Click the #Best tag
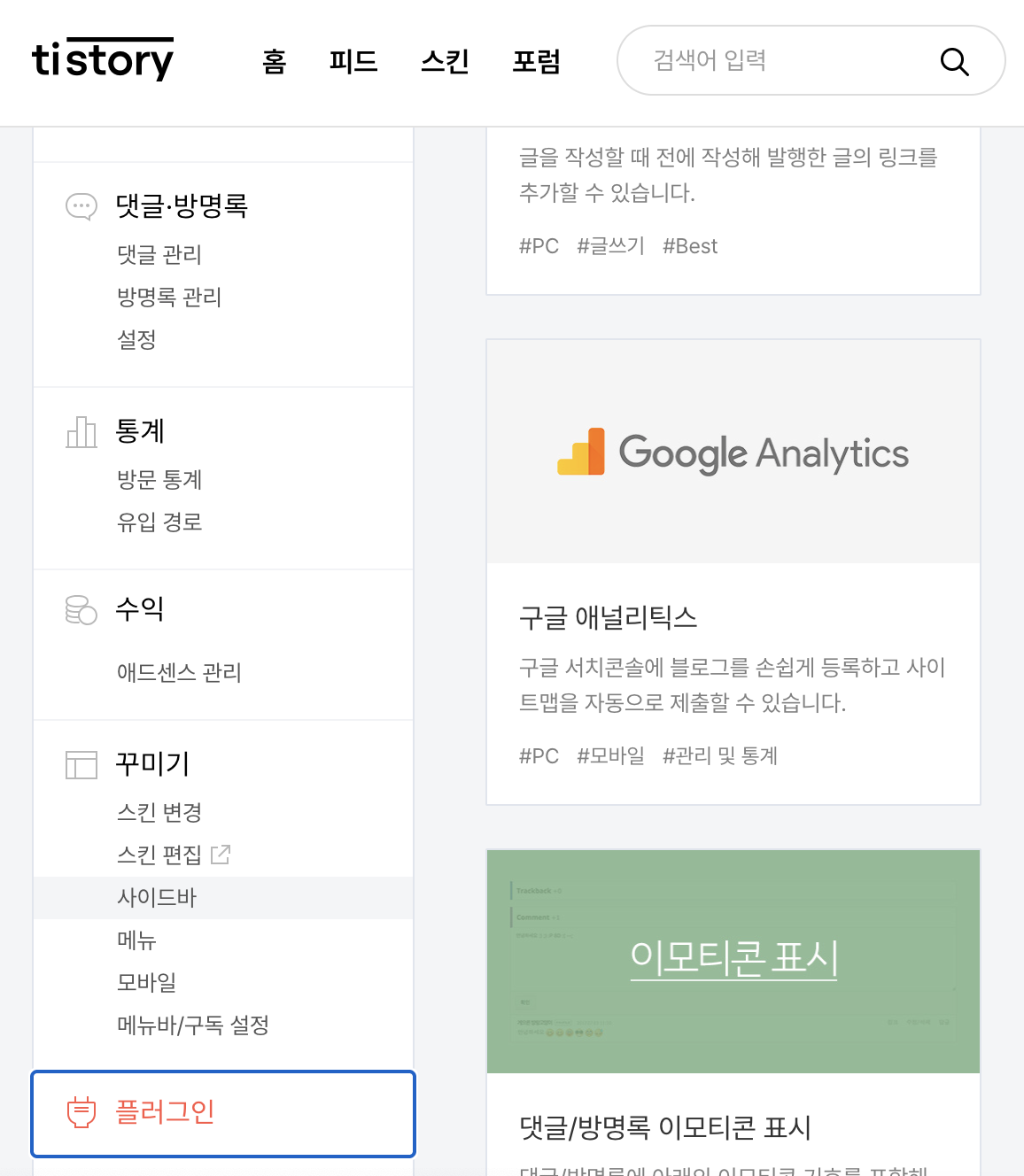The image size is (1024, 1176). click(690, 246)
